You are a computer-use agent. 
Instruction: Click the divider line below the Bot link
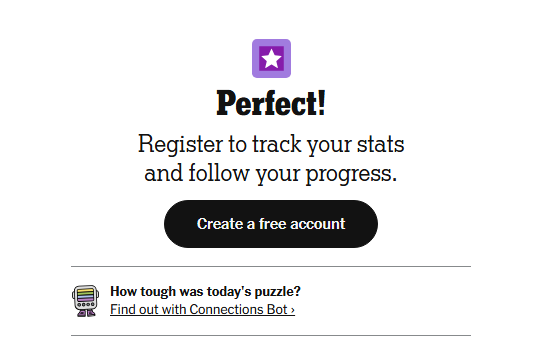[271, 335]
